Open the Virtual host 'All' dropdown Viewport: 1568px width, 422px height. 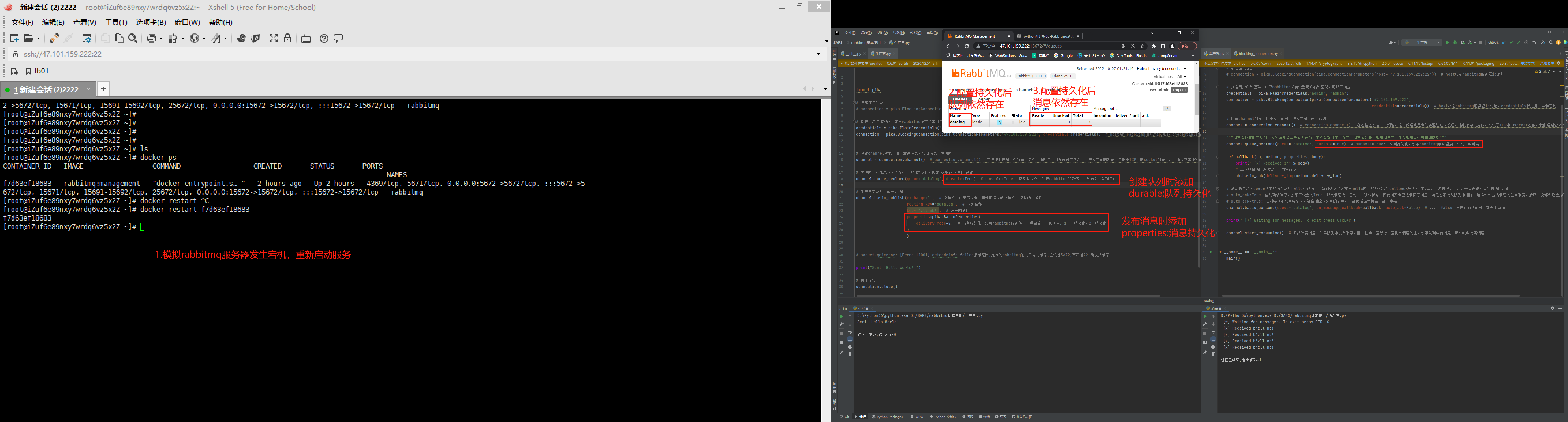pyautogui.click(x=1182, y=77)
